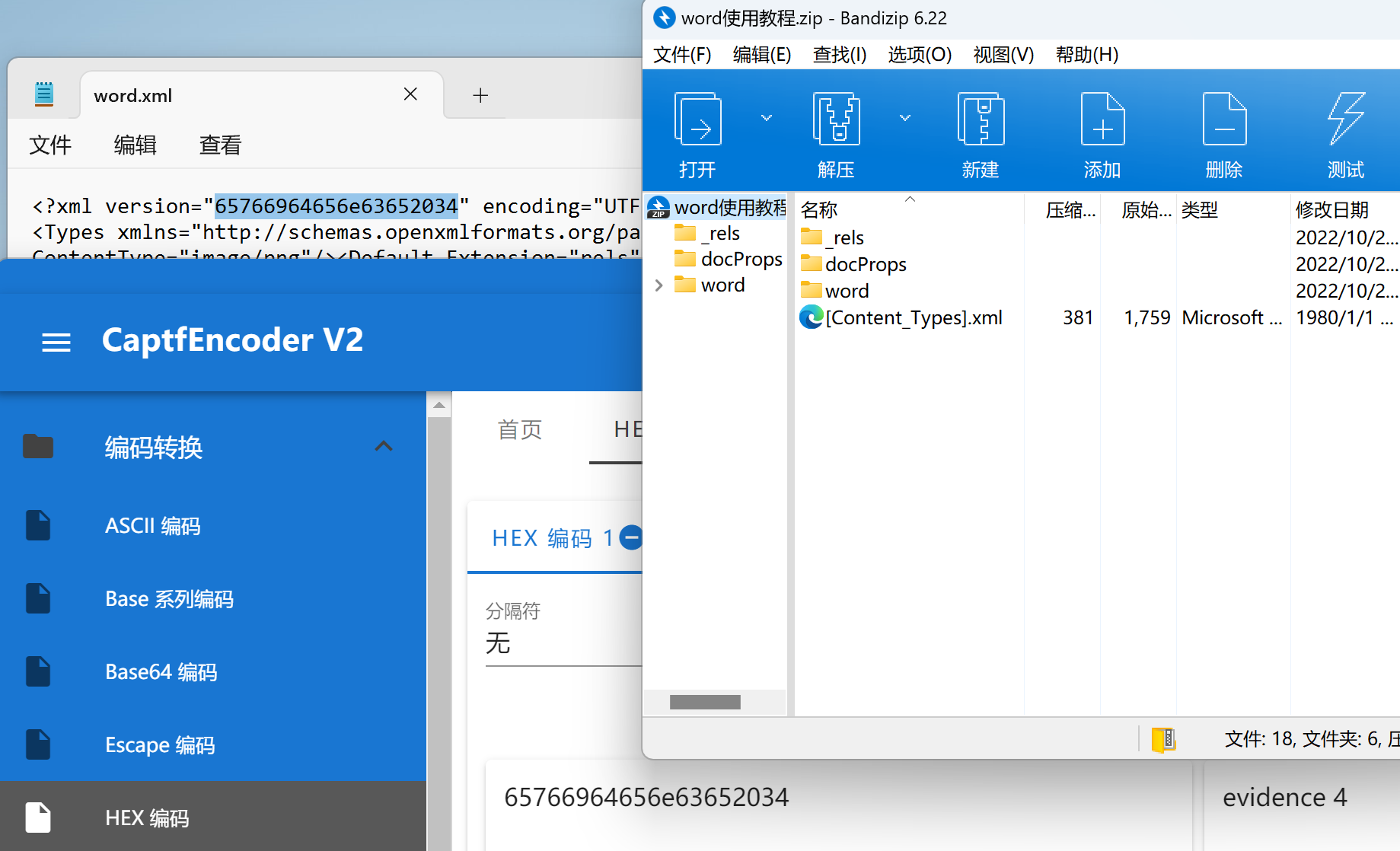Click the folder tree horizontal scrollbar
Viewport: 1400px width, 851px height.
pos(705,702)
